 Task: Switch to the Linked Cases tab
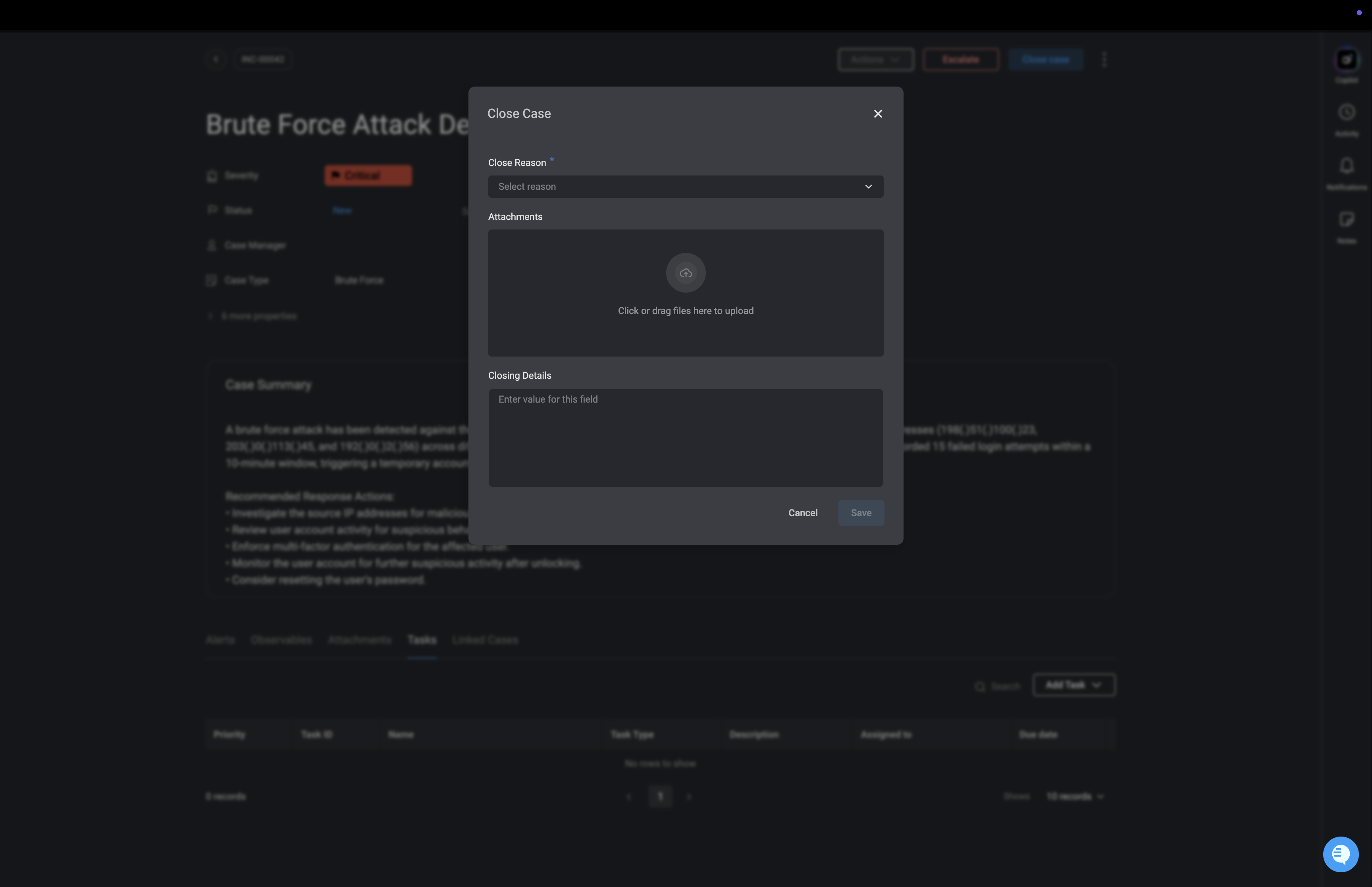tap(485, 640)
